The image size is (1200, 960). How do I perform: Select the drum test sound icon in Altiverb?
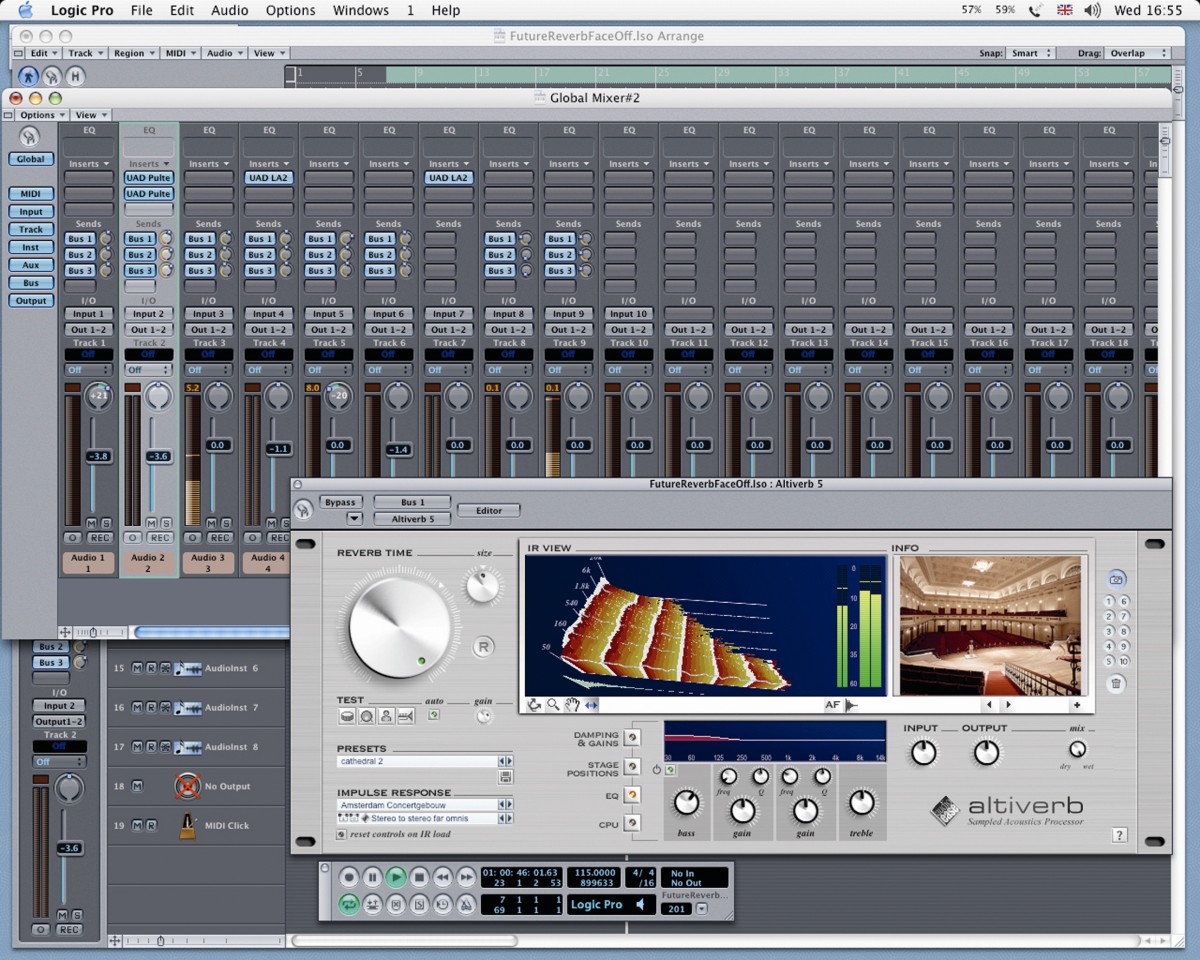point(348,716)
